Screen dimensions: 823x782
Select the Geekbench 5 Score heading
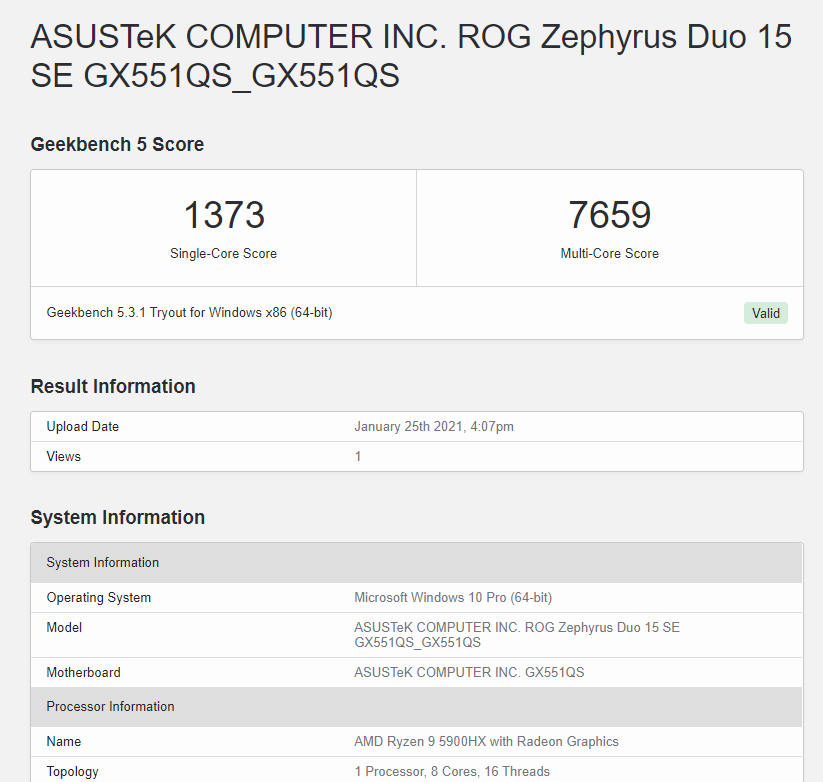tap(117, 144)
